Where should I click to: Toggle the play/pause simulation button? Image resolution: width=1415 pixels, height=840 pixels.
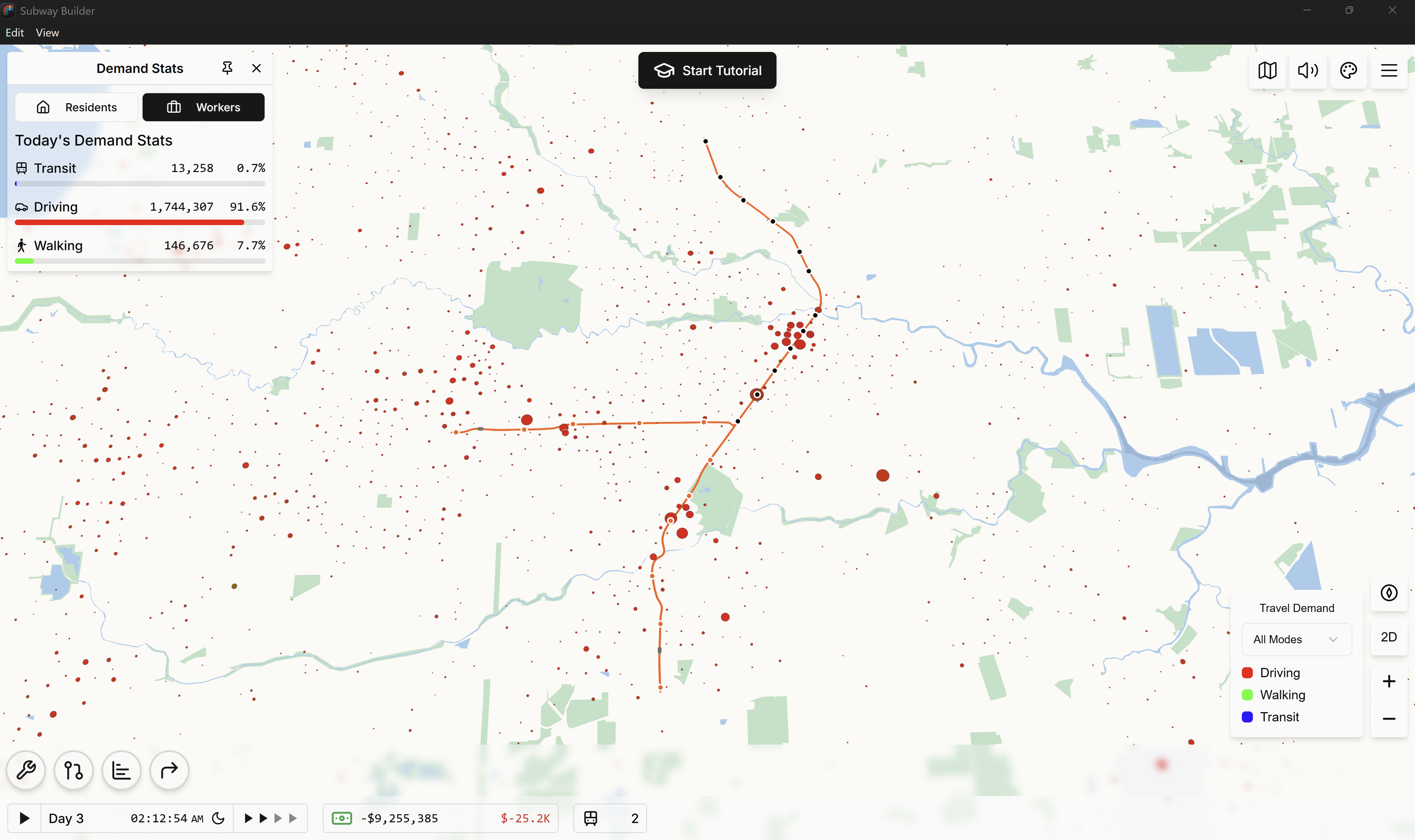click(x=24, y=818)
